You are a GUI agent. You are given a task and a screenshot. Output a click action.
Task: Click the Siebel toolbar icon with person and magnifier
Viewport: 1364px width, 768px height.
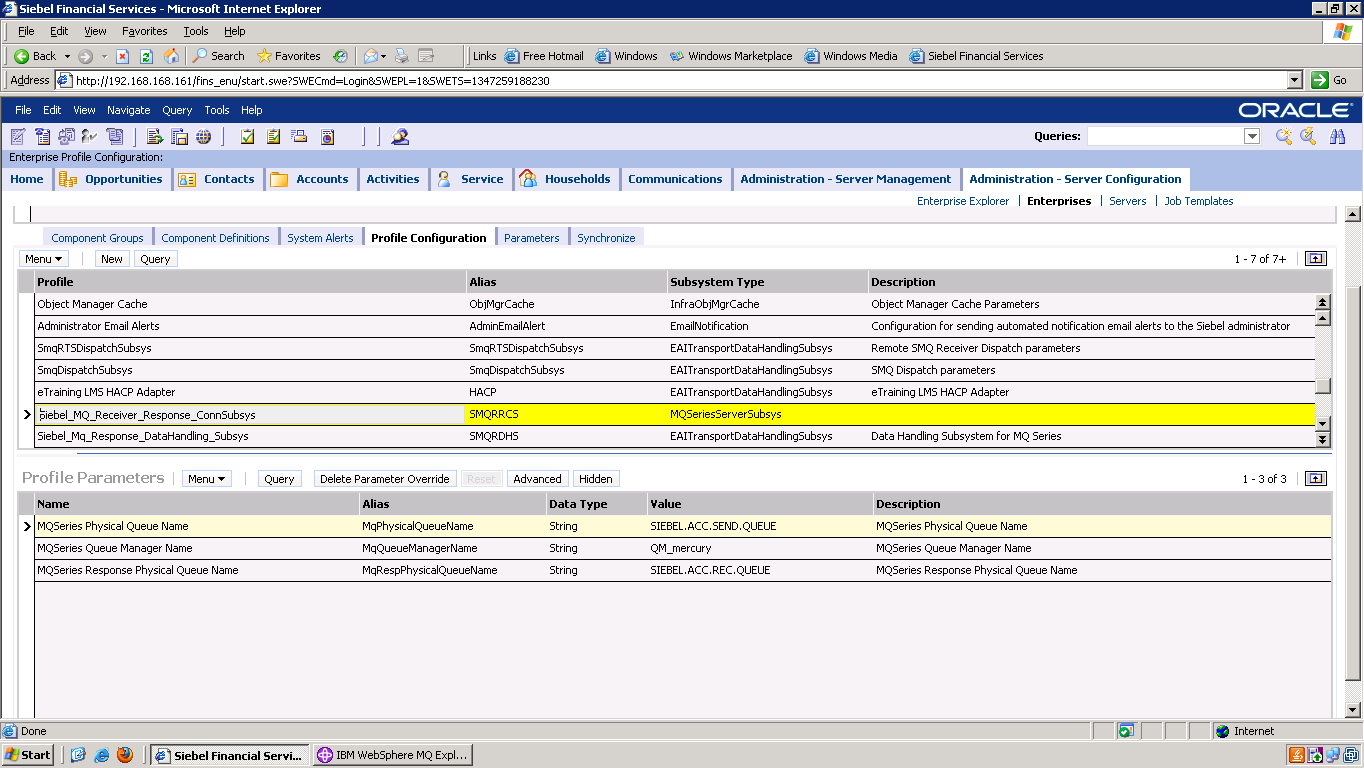[400, 137]
